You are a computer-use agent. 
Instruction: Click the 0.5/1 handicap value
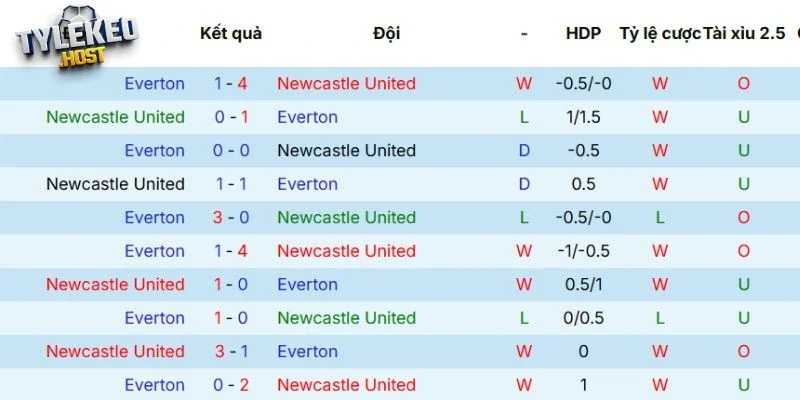(x=583, y=284)
